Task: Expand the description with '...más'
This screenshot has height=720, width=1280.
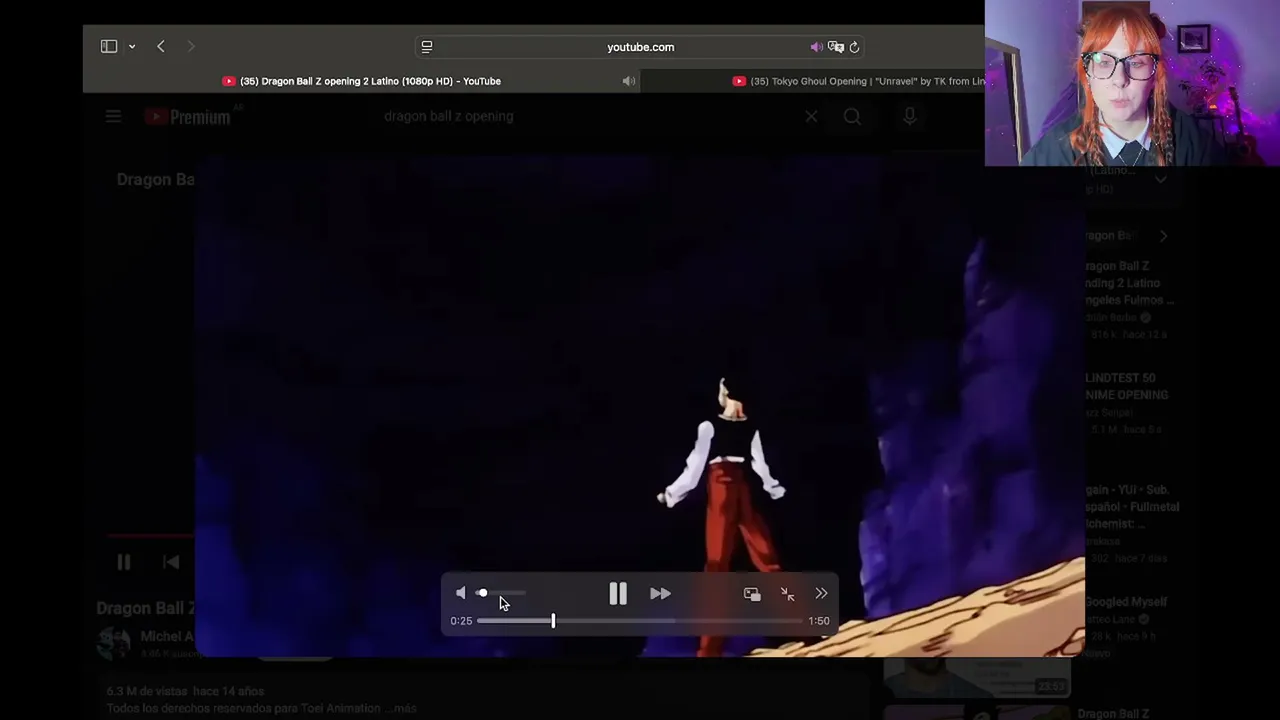Action: [400, 708]
